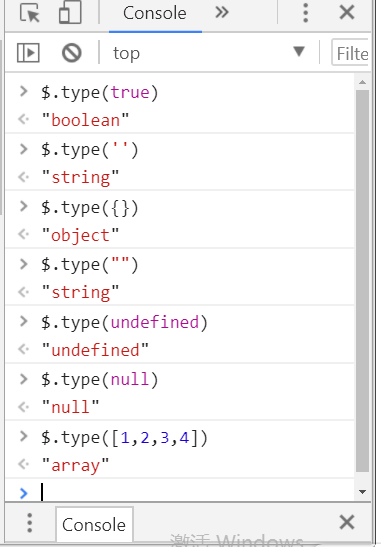The height and width of the screenshot is (547, 381).
Task: Select the "null" output line
Action: click(x=70, y=407)
